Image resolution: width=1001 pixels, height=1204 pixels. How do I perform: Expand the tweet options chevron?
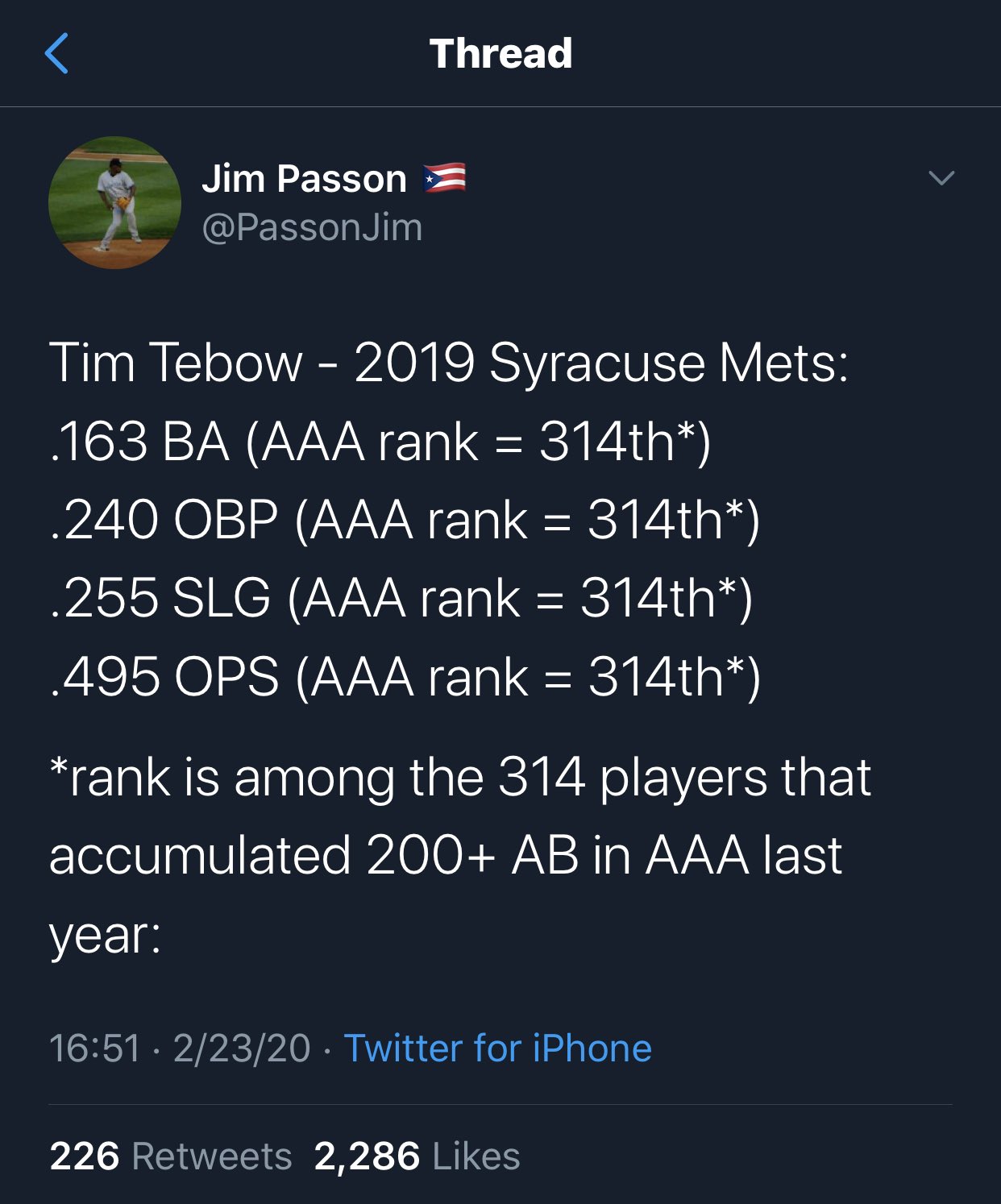[x=941, y=178]
